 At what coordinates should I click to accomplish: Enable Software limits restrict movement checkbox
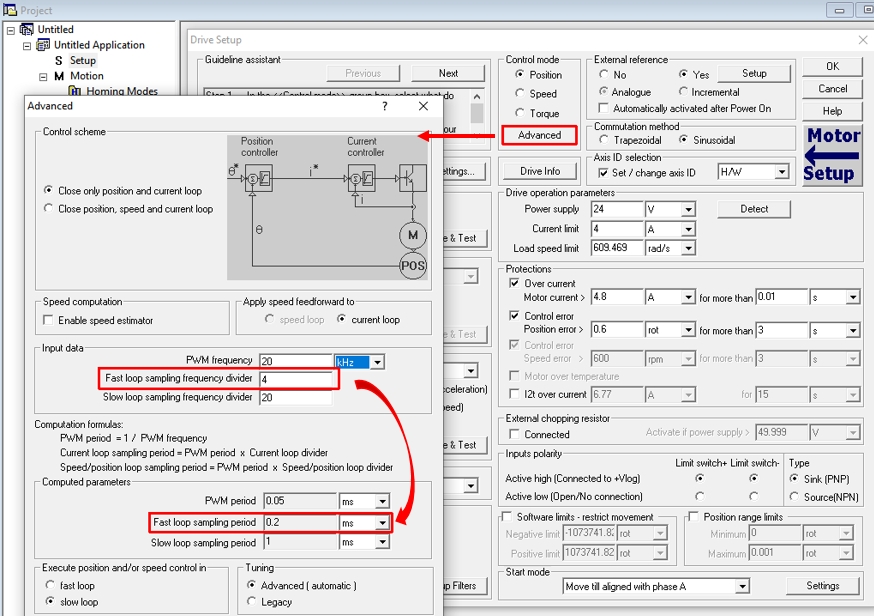click(507, 516)
